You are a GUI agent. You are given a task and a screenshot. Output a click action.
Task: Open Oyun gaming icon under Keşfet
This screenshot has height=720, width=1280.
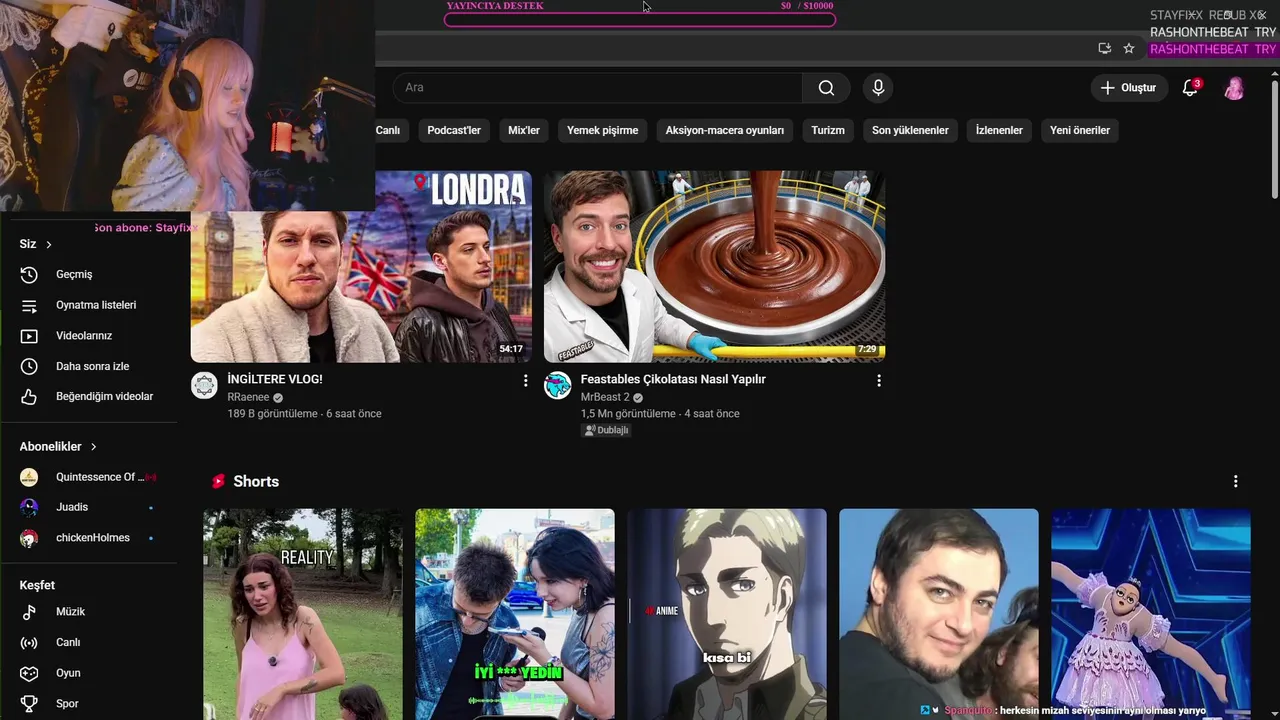[x=29, y=673]
